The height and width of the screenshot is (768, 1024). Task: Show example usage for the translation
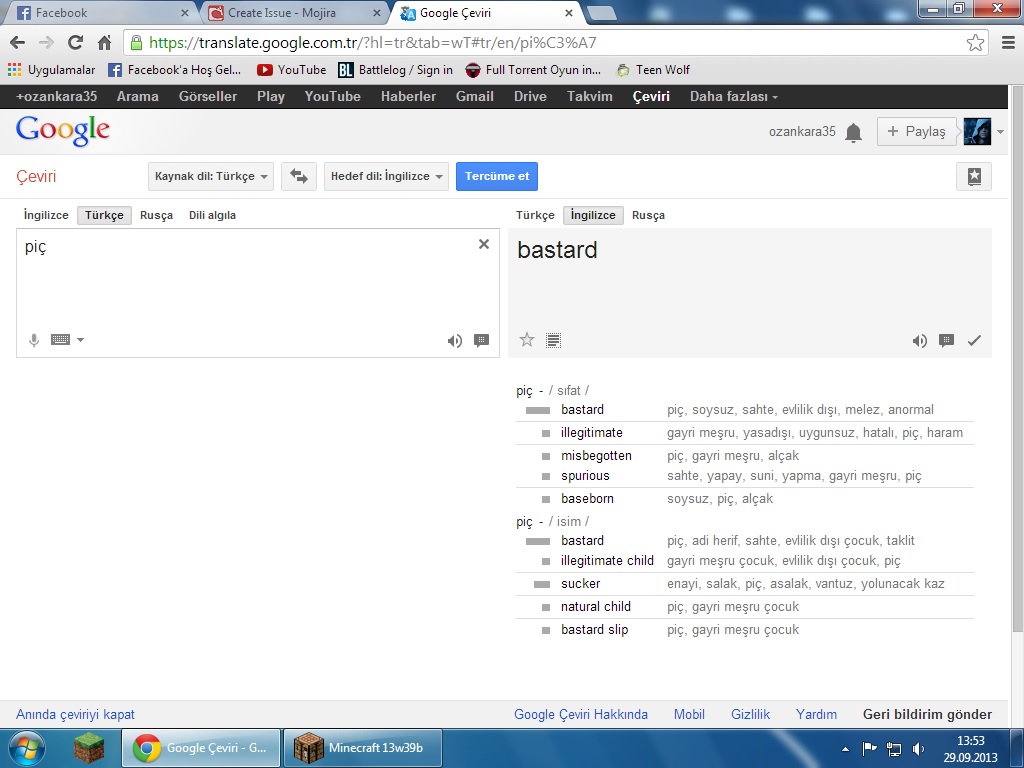pos(946,340)
